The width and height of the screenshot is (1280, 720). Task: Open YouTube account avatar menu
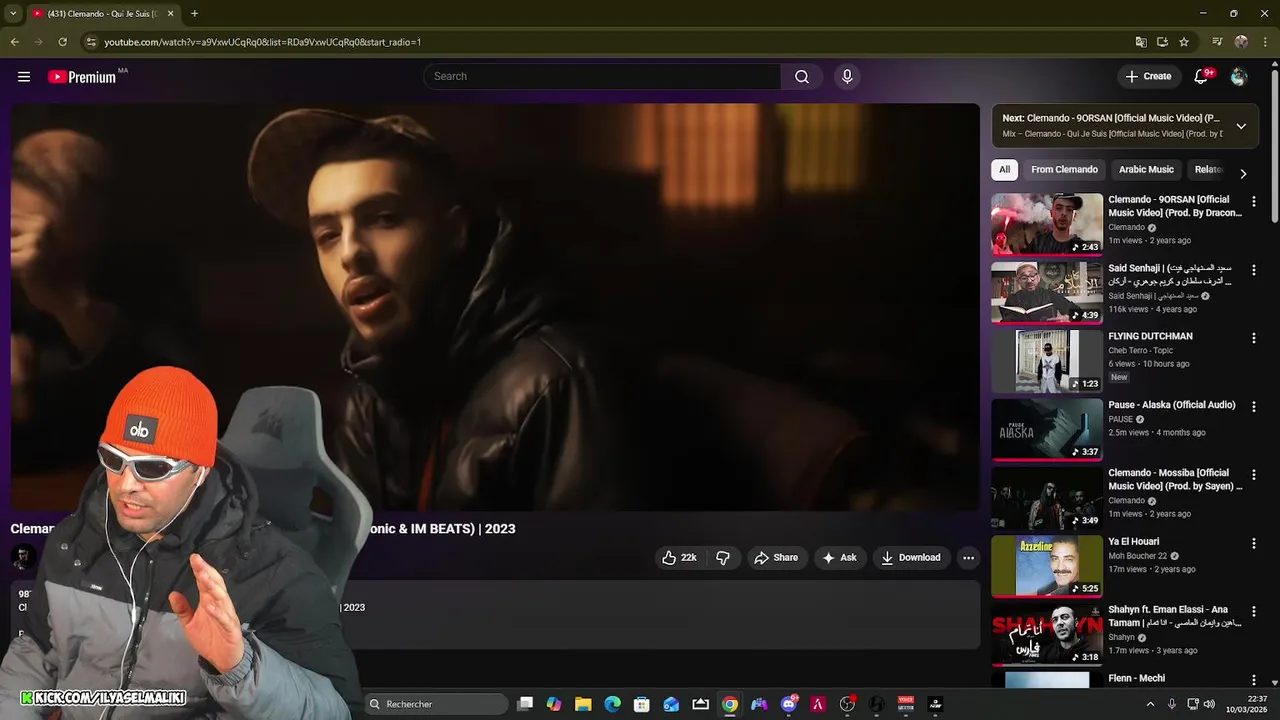click(x=1239, y=77)
